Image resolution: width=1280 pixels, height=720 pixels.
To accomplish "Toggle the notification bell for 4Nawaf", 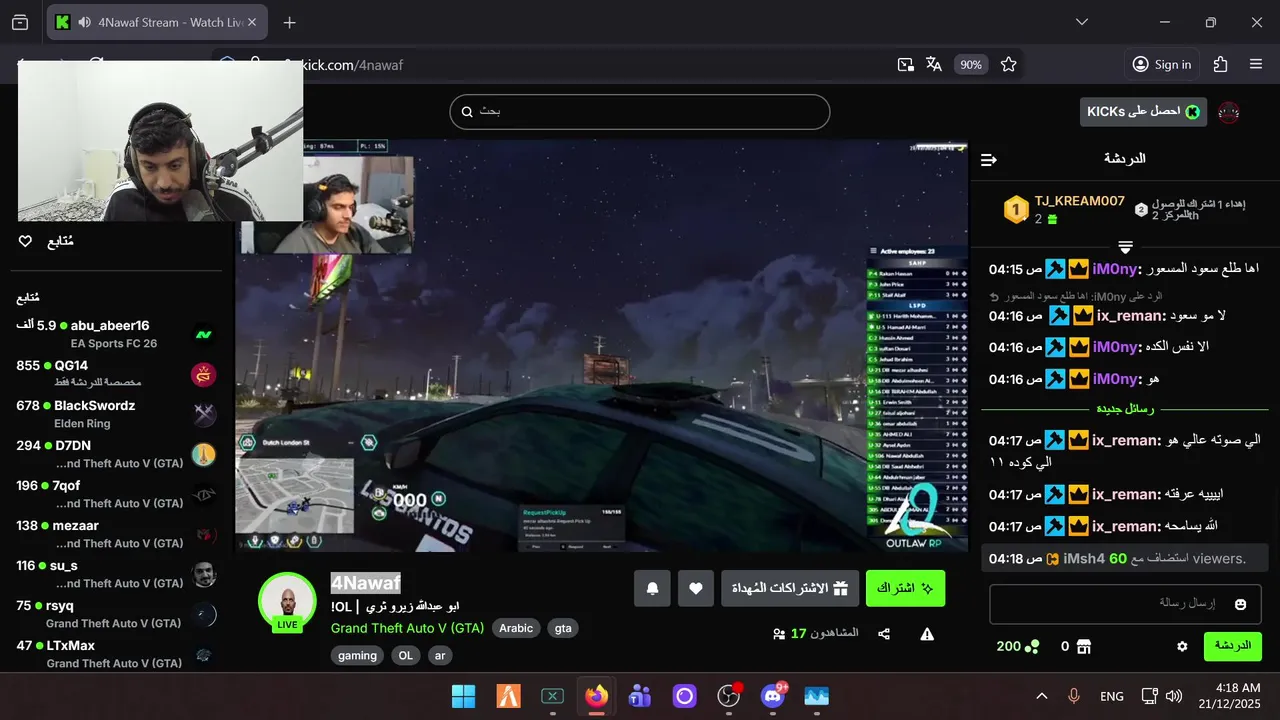I will (x=652, y=588).
